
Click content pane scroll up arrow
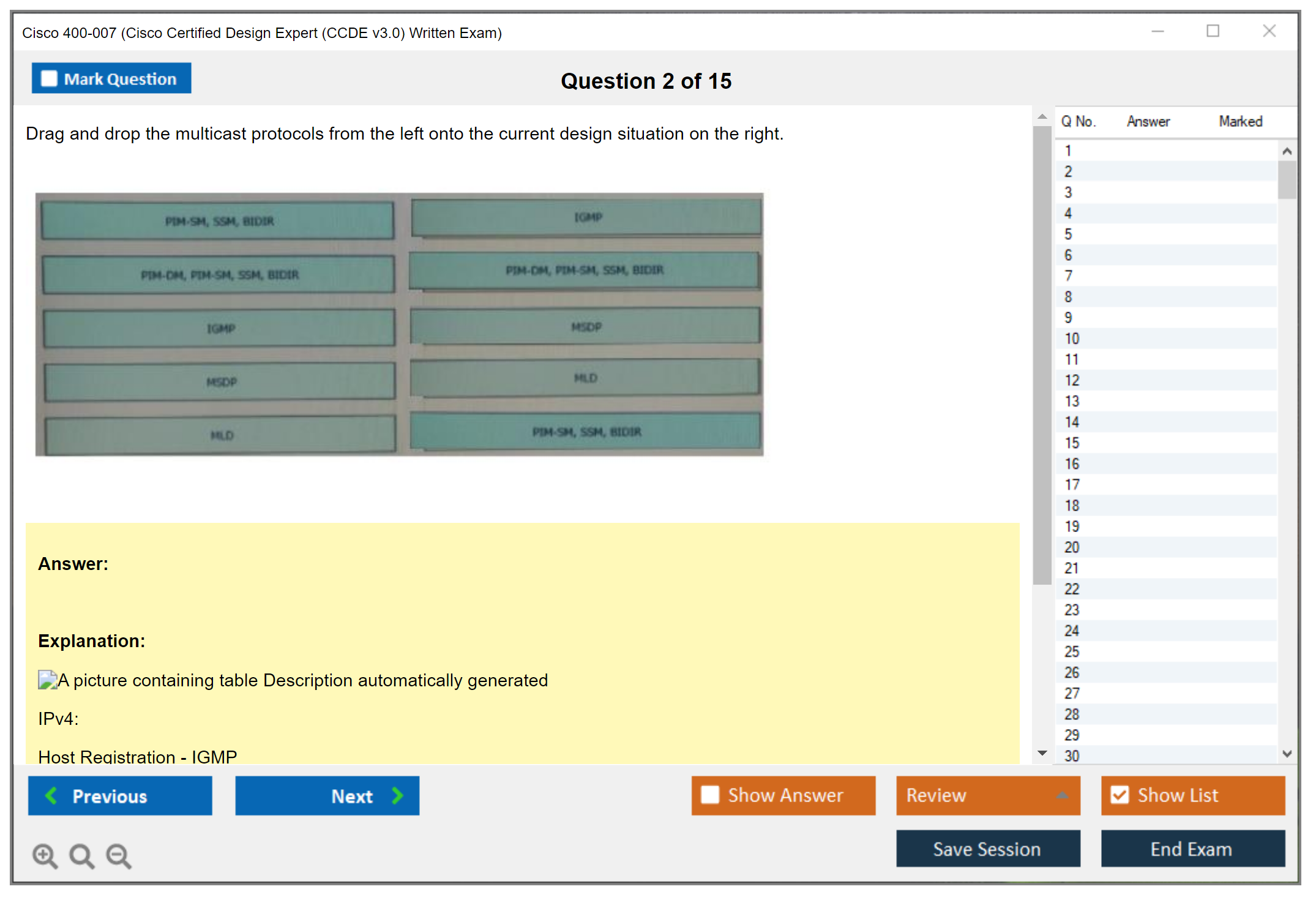tap(1042, 116)
